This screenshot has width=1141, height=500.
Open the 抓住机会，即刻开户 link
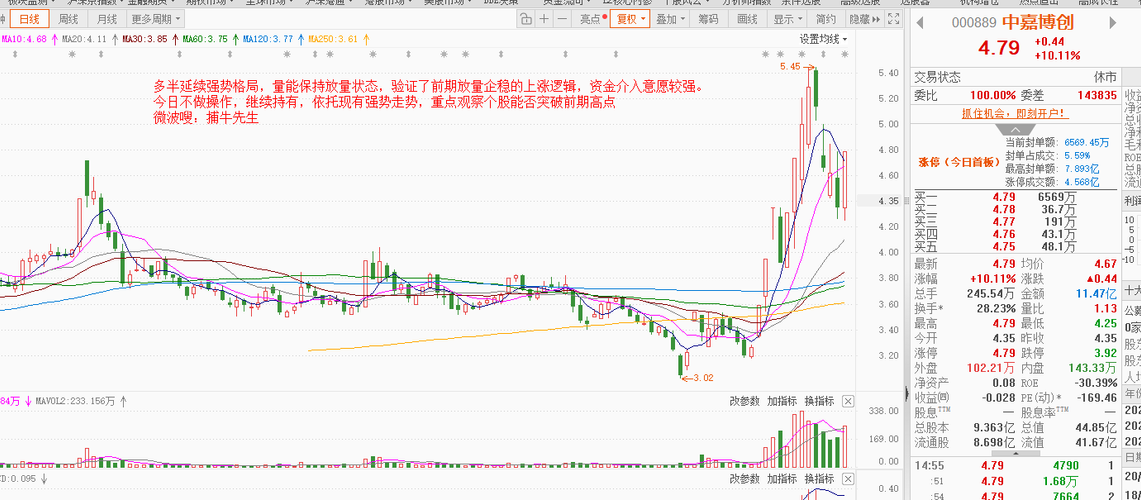[x=1014, y=113]
